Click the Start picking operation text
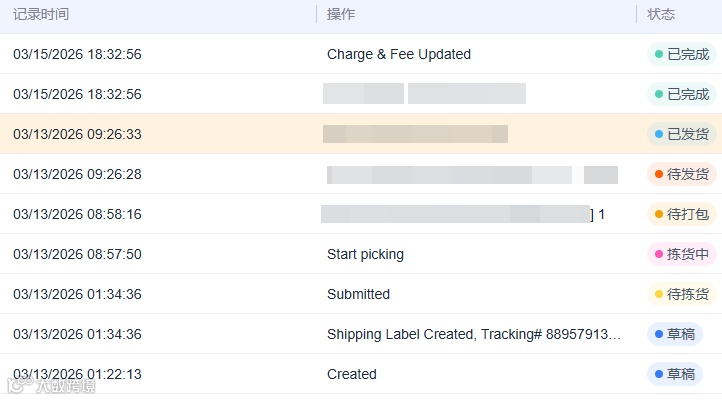The height and width of the screenshot is (400, 722). [x=365, y=254]
